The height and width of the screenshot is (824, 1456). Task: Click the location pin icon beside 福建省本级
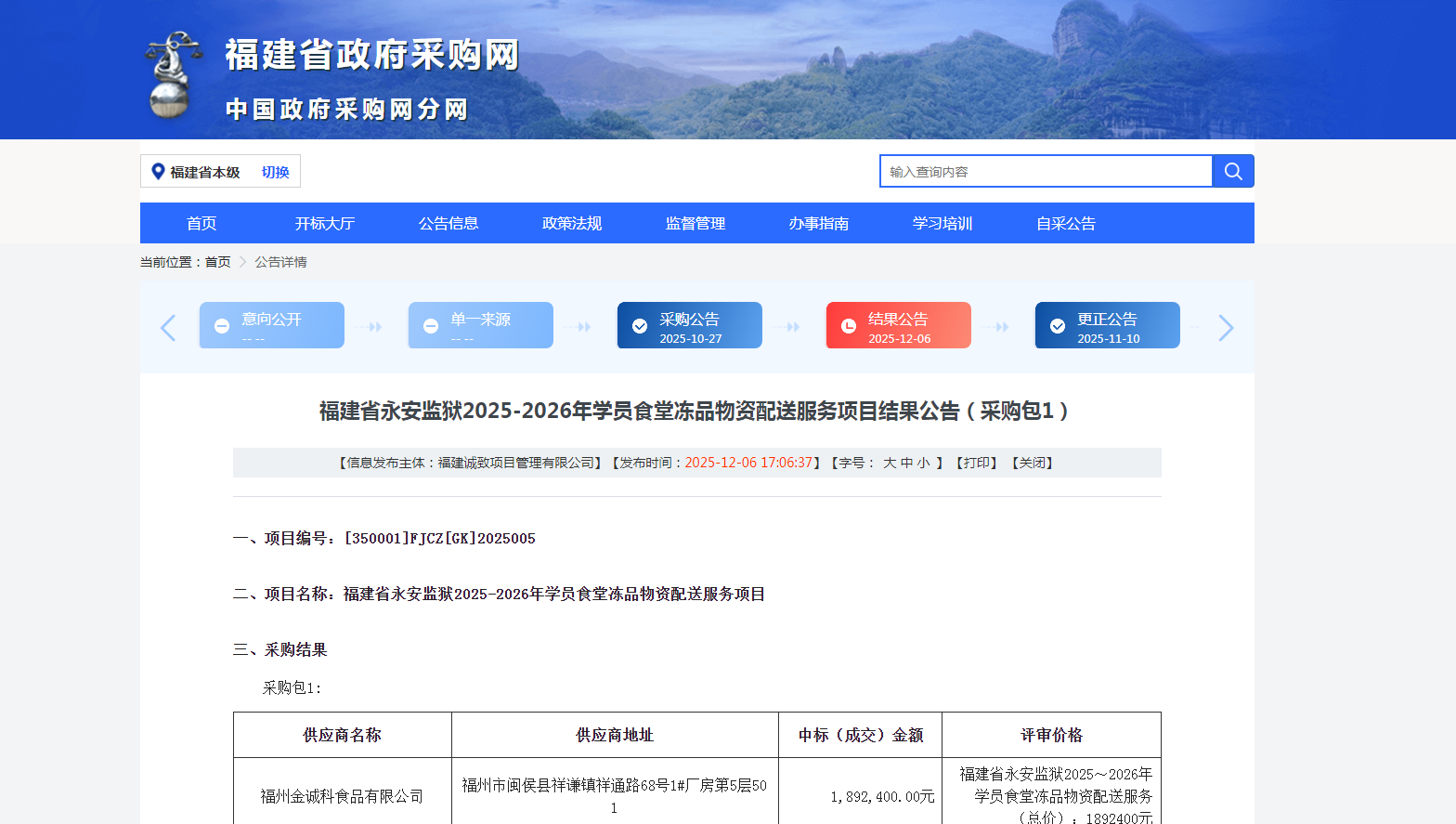tap(158, 172)
